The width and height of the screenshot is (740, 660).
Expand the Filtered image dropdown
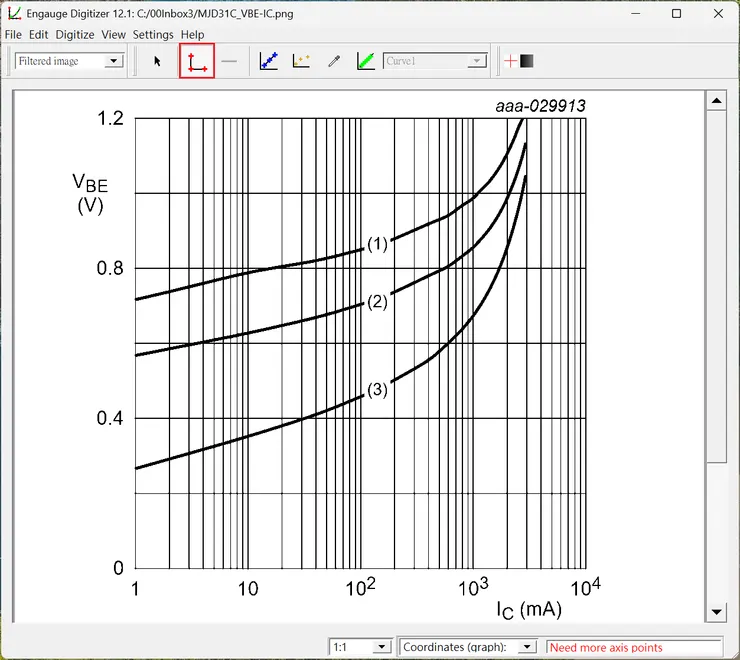tap(69, 61)
